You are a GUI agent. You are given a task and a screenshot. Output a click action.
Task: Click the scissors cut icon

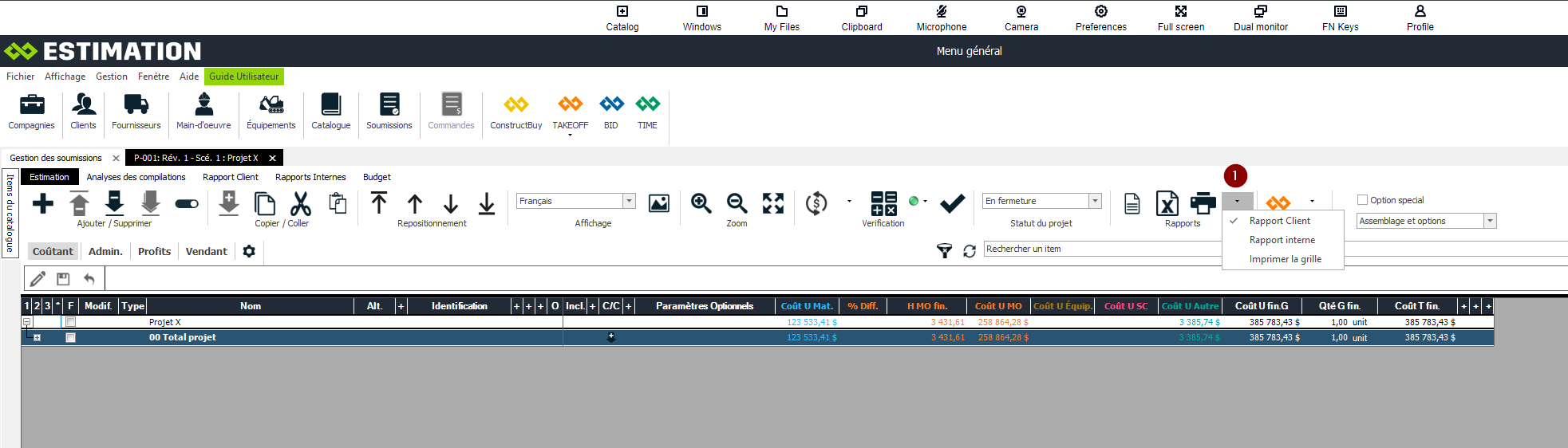coord(300,204)
